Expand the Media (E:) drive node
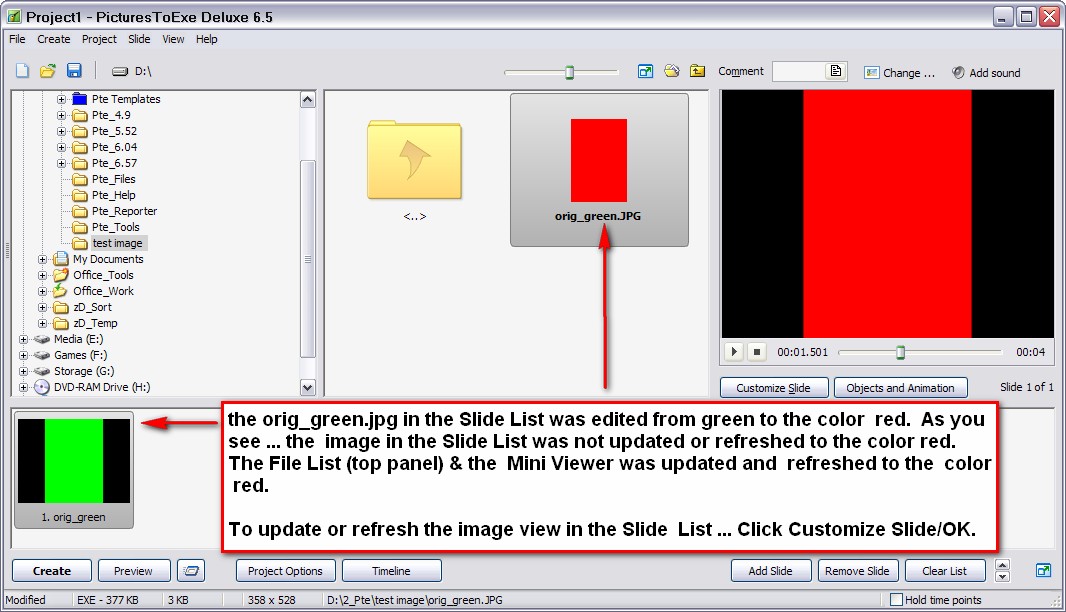Image resolution: width=1066 pixels, height=612 pixels. click(24, 339)
